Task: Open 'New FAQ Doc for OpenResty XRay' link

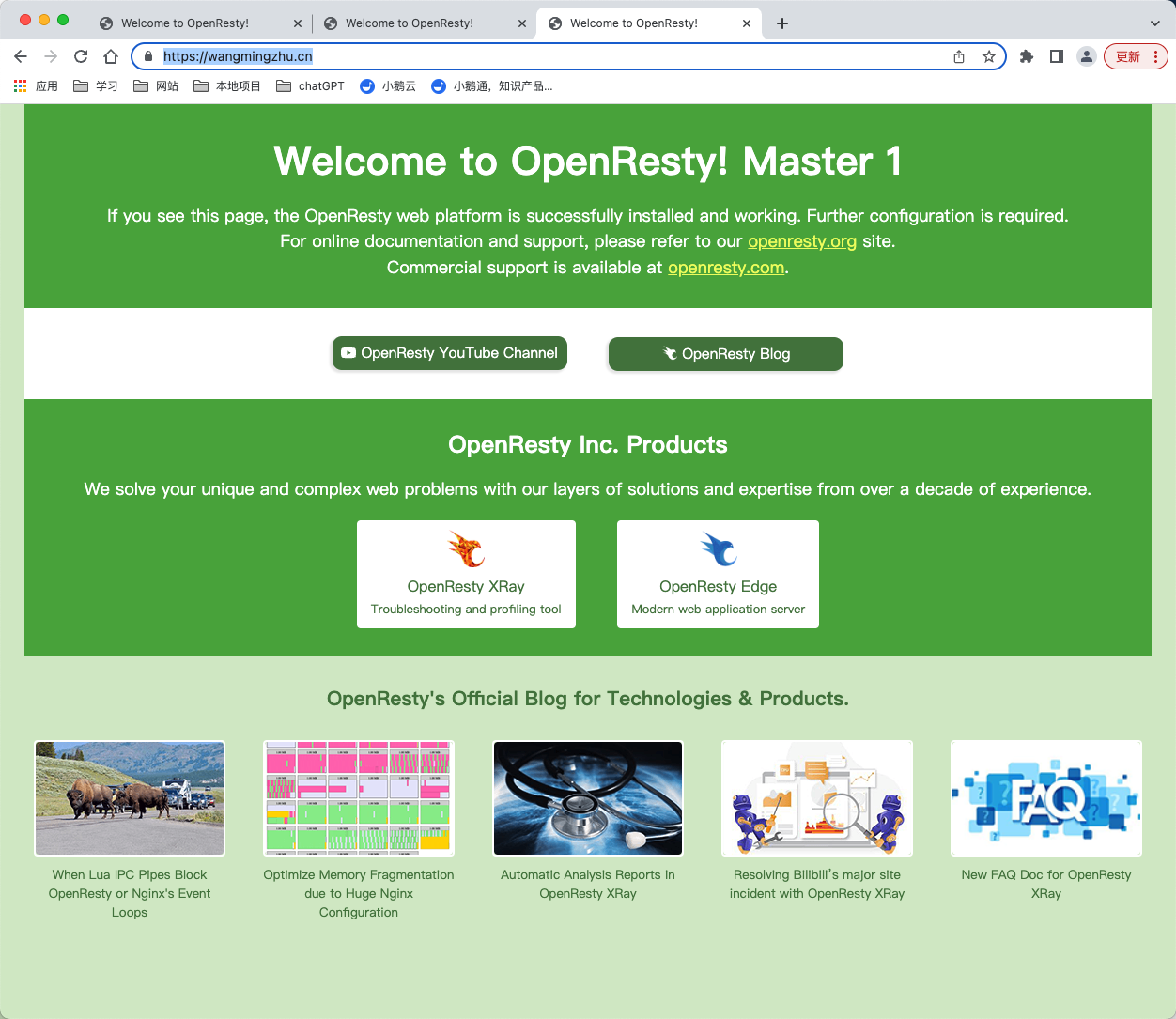Action: tap(1046, 884)
